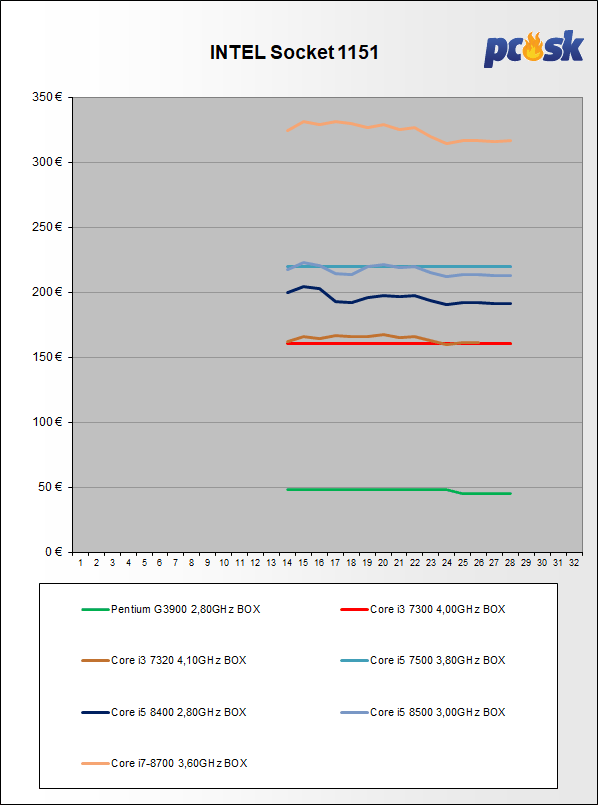Click the 250 € y-axis label

[49, 227]
